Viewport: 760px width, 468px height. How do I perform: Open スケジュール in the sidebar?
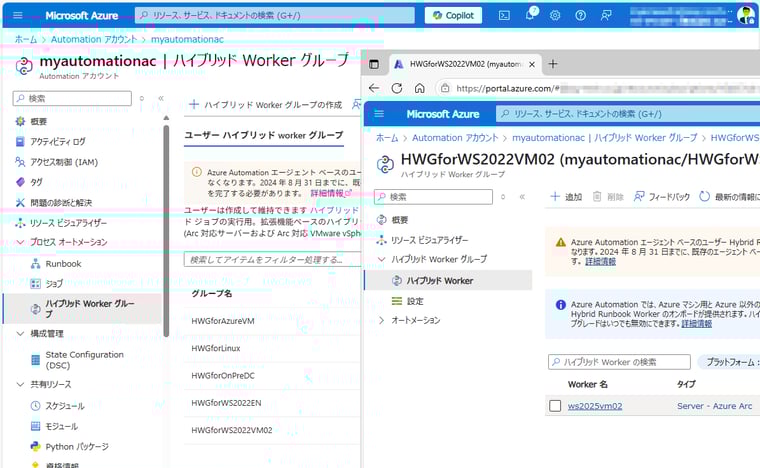[x=65, y=406]
